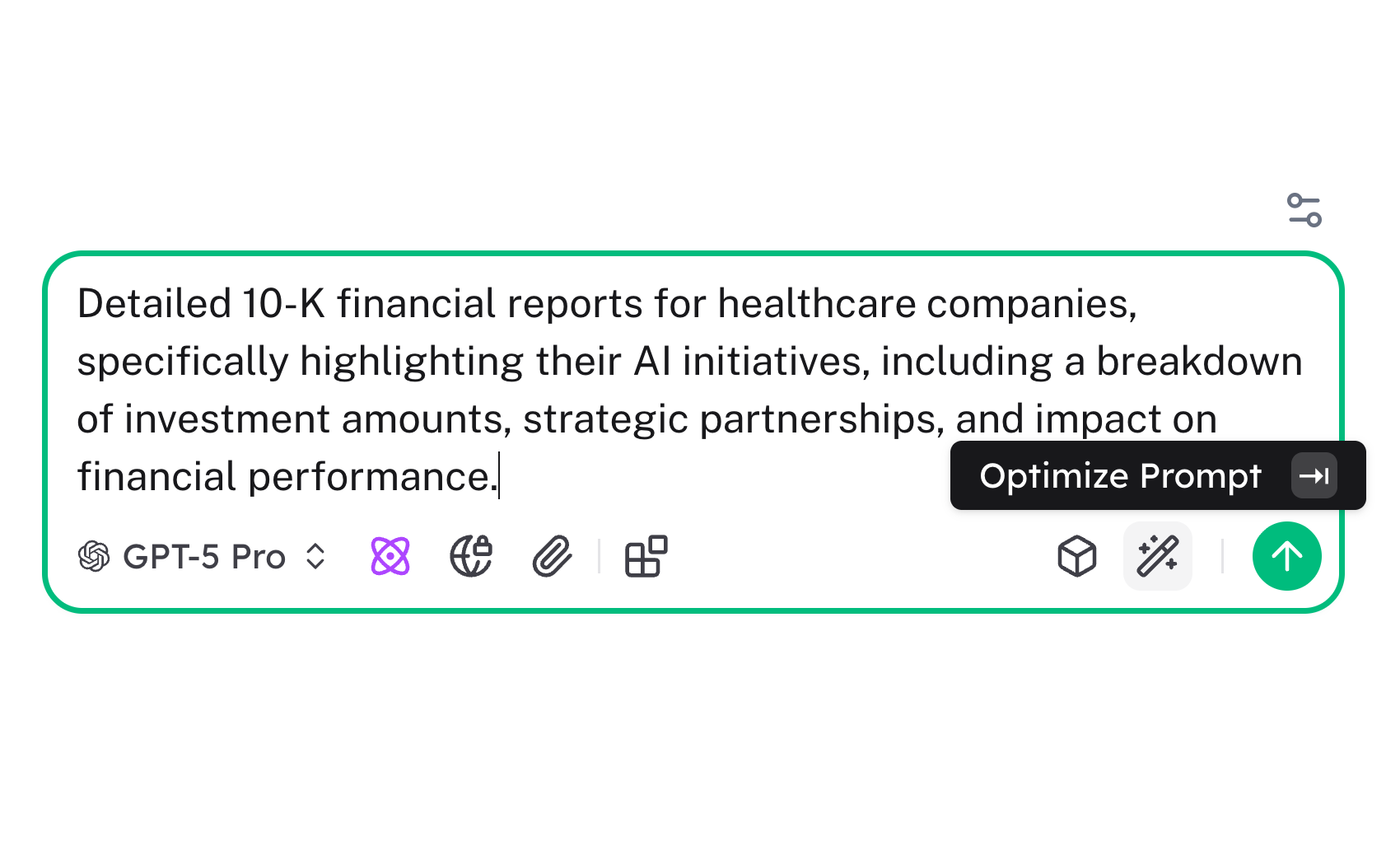Screen dimensions: 1400x865
Task: Click the Optimize Prompt tooltip label
Action: point(1120,476)
